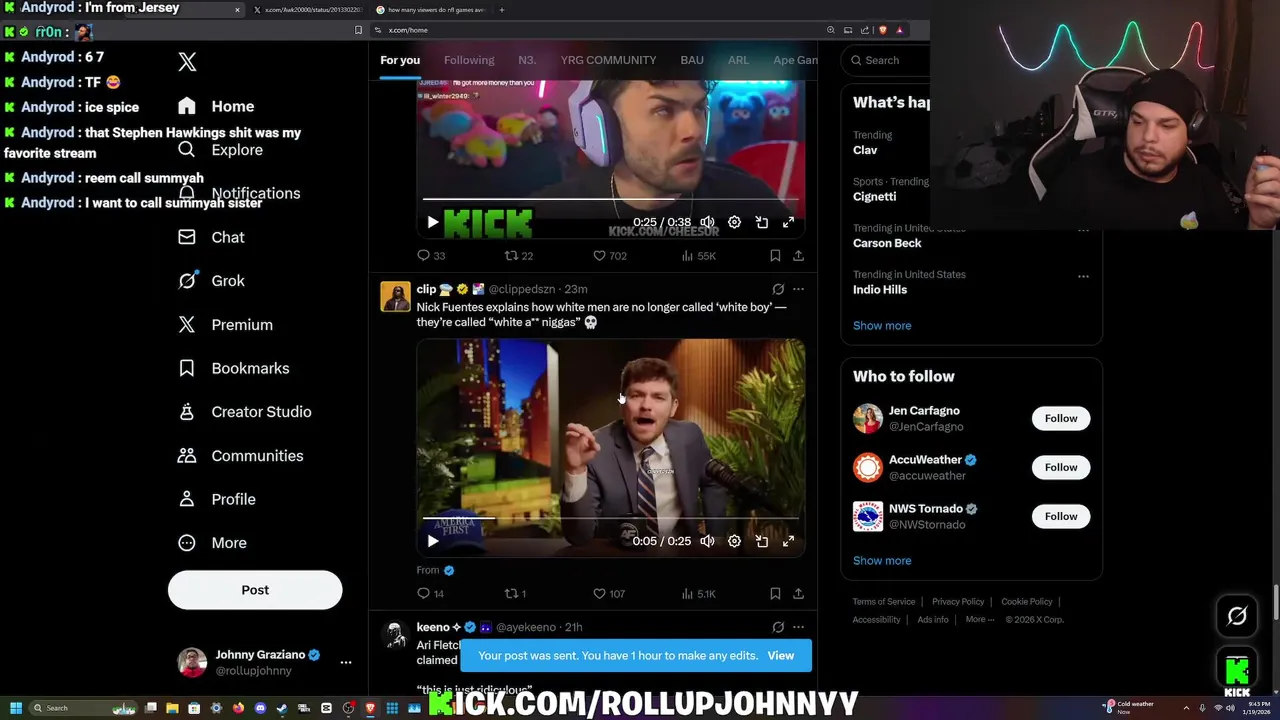The width and height of the screenshot is (1280, 720).
Task: Follow Jen Carfagno
Action: 1061,418
